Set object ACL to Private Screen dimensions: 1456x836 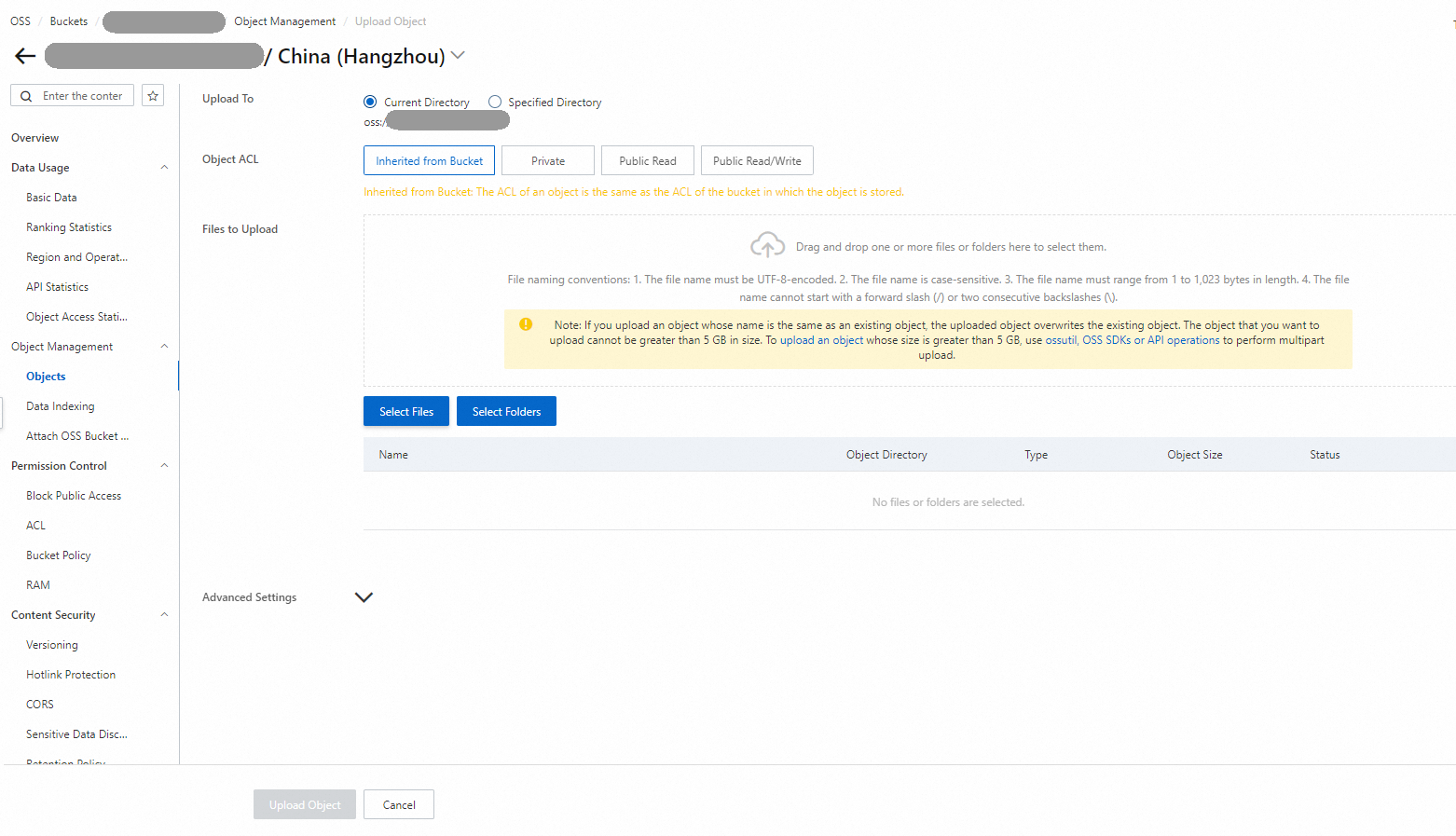click(x=548, y=160)
